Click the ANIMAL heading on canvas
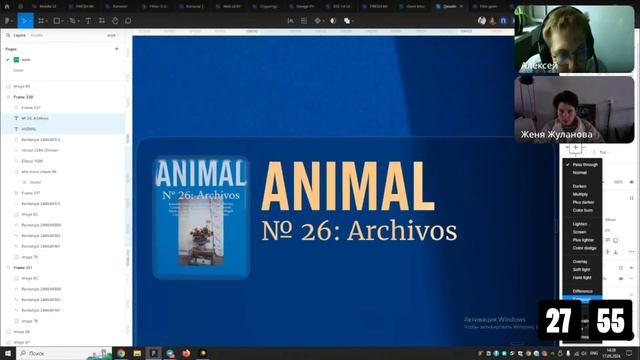The image size is (640, 360). point(348,186)
